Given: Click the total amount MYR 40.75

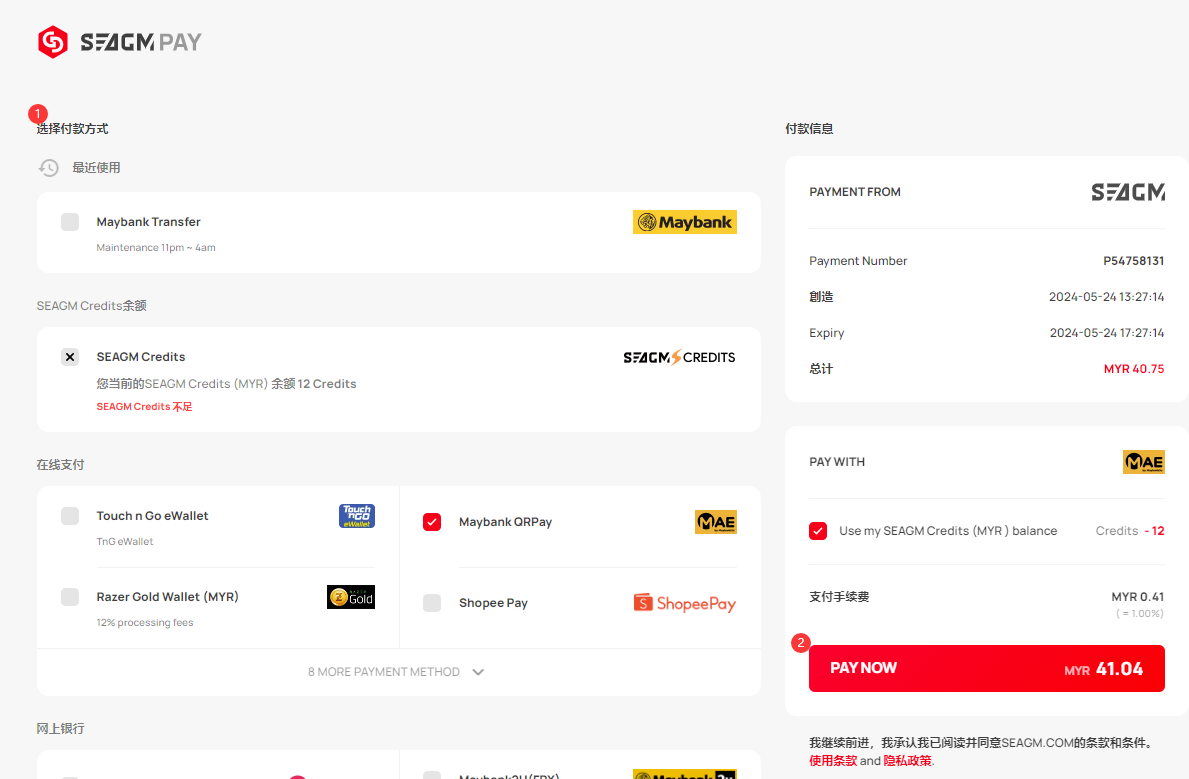Looking at the screenshot, I should (x=1134, y=369).
